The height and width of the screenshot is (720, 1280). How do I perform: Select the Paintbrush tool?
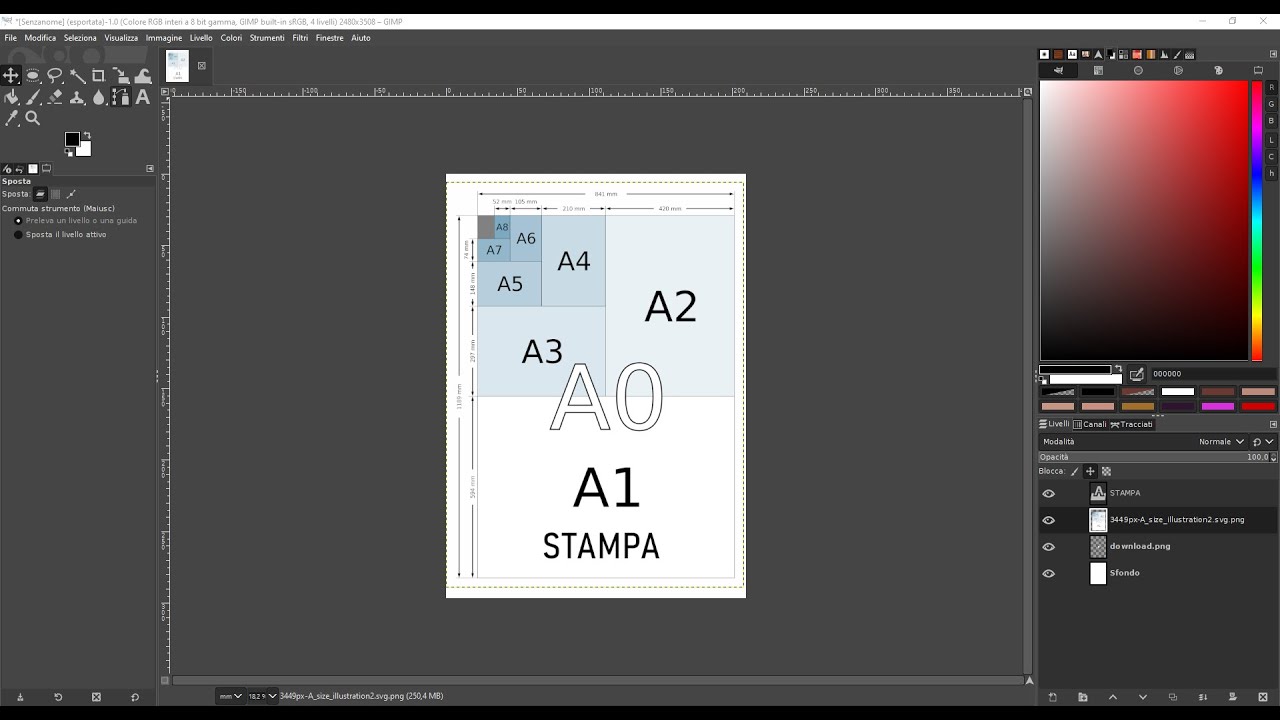coord(33,97)
